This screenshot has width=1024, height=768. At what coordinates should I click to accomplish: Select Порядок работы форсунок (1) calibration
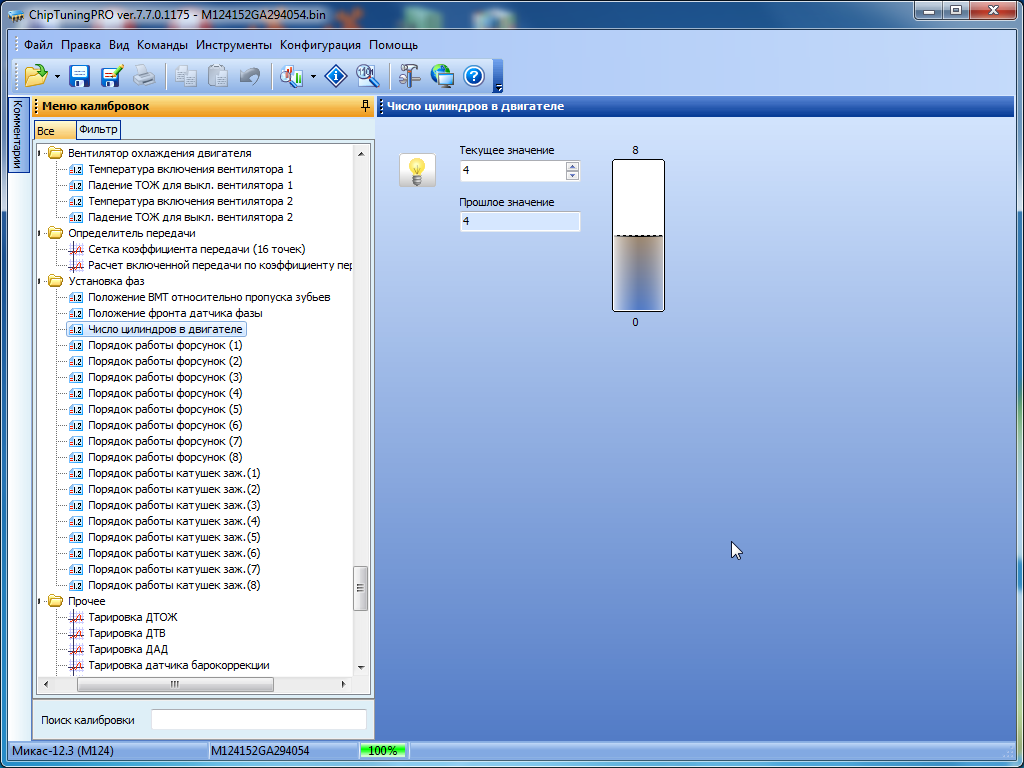pos(165,345)
